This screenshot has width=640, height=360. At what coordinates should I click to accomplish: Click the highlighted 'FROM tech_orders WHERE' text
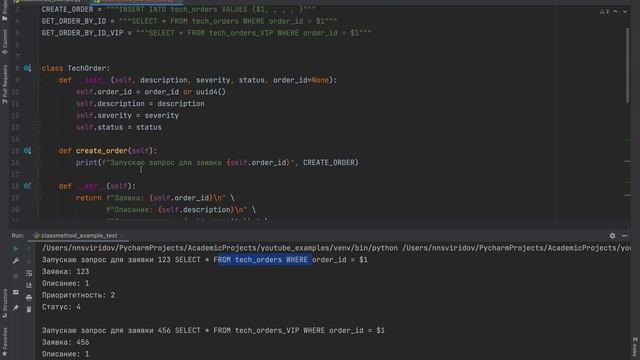[264, 260]
